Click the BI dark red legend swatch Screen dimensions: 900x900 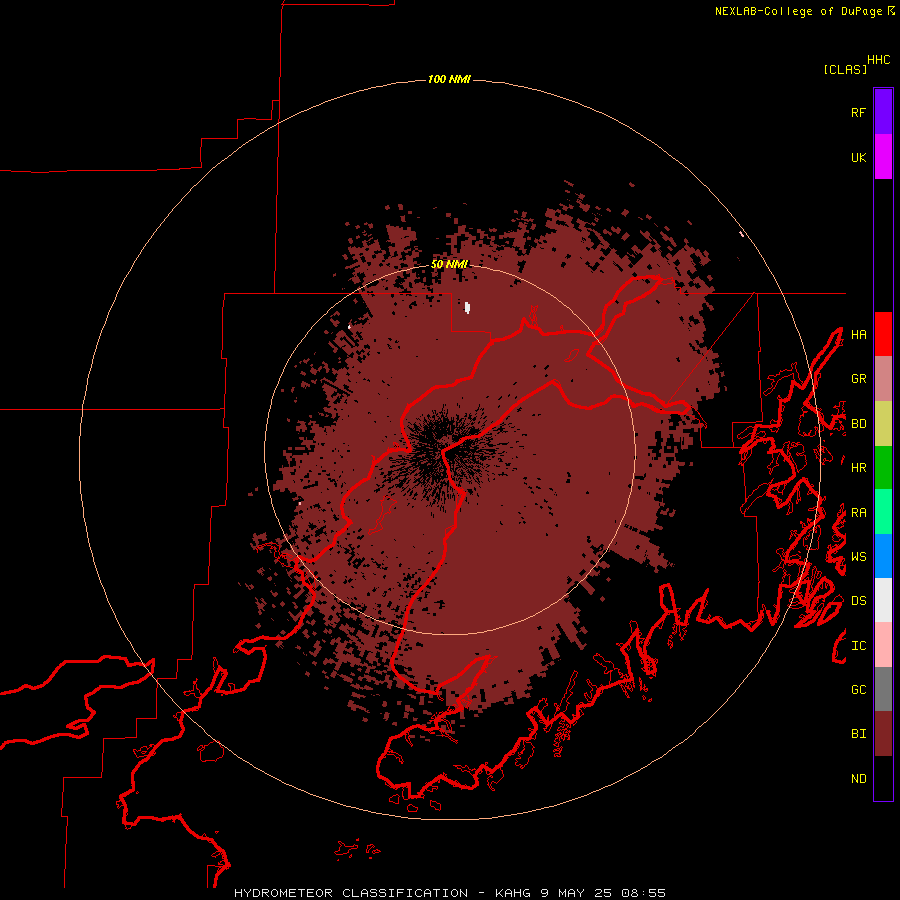pyautogui.click(x=883, y=734)
